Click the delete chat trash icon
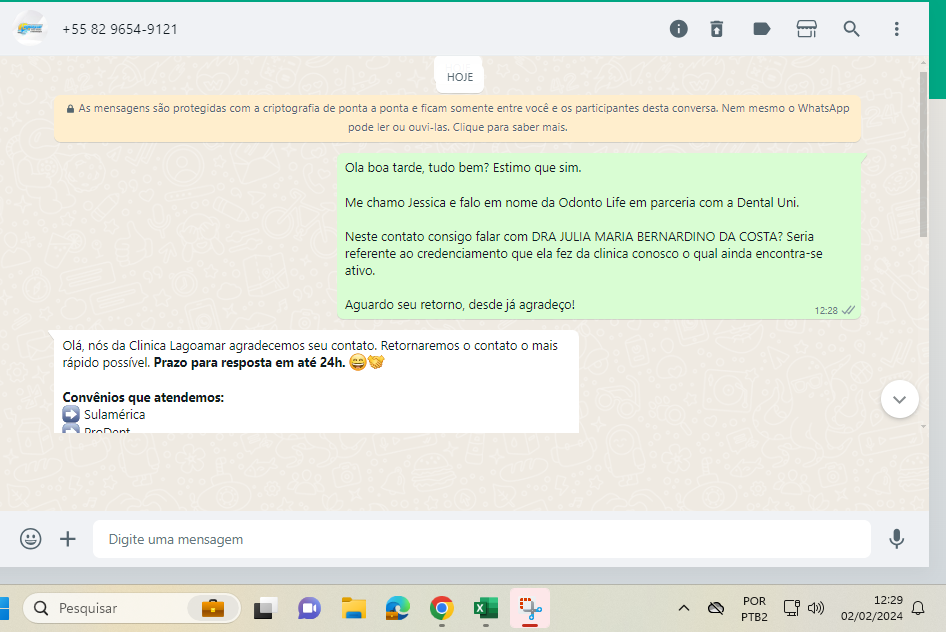This screenshot has width=946, height=632. 716,29
